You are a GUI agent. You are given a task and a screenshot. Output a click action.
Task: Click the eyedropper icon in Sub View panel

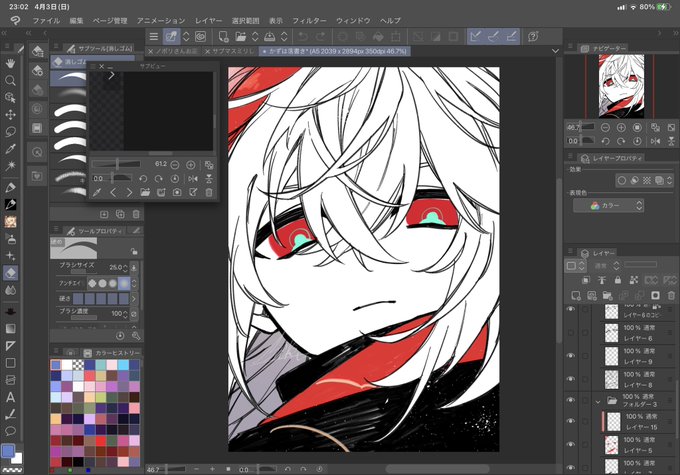pyautogui.click(x=97, y=192)
